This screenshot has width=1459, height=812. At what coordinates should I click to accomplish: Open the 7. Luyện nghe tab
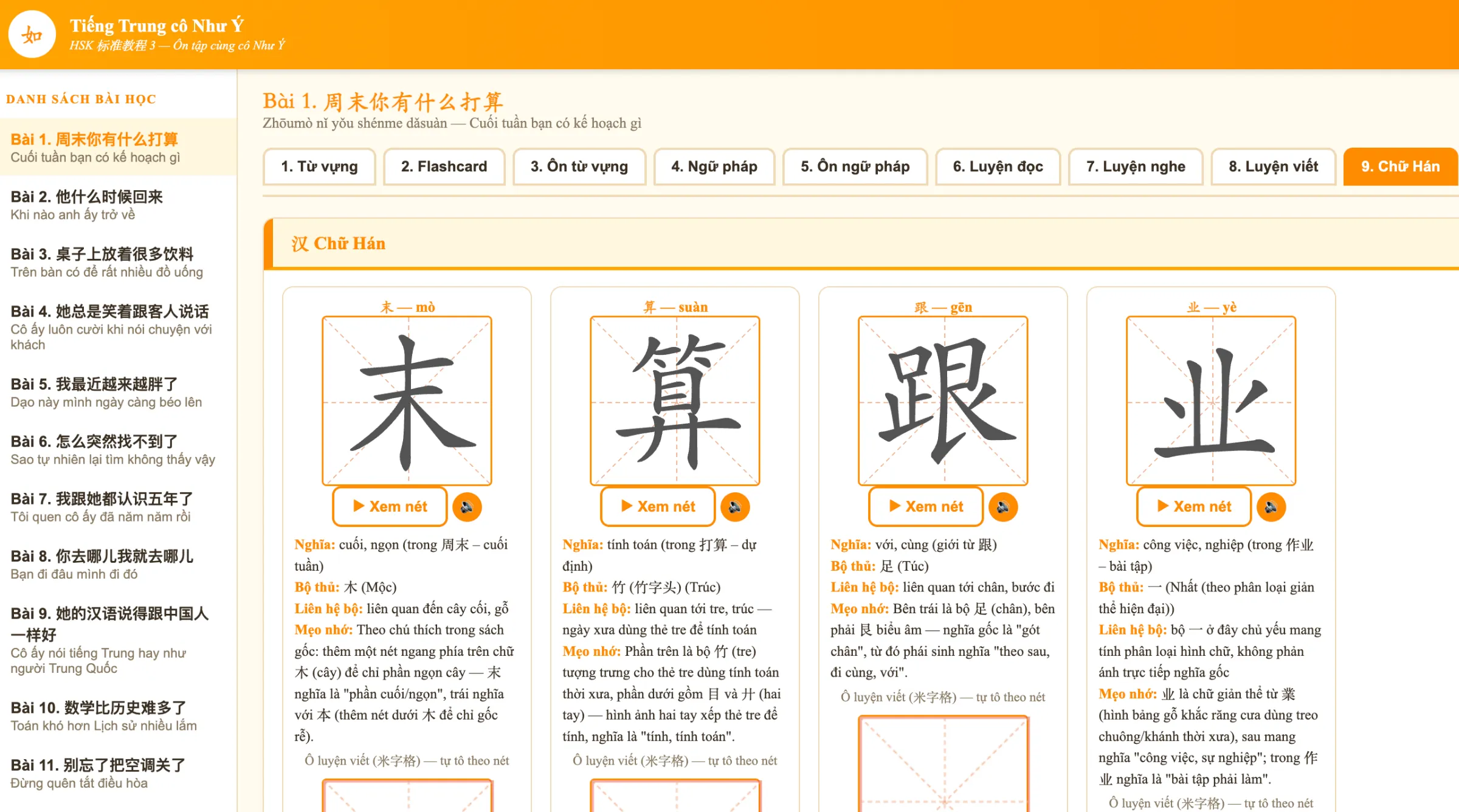tap(1136, 167)
